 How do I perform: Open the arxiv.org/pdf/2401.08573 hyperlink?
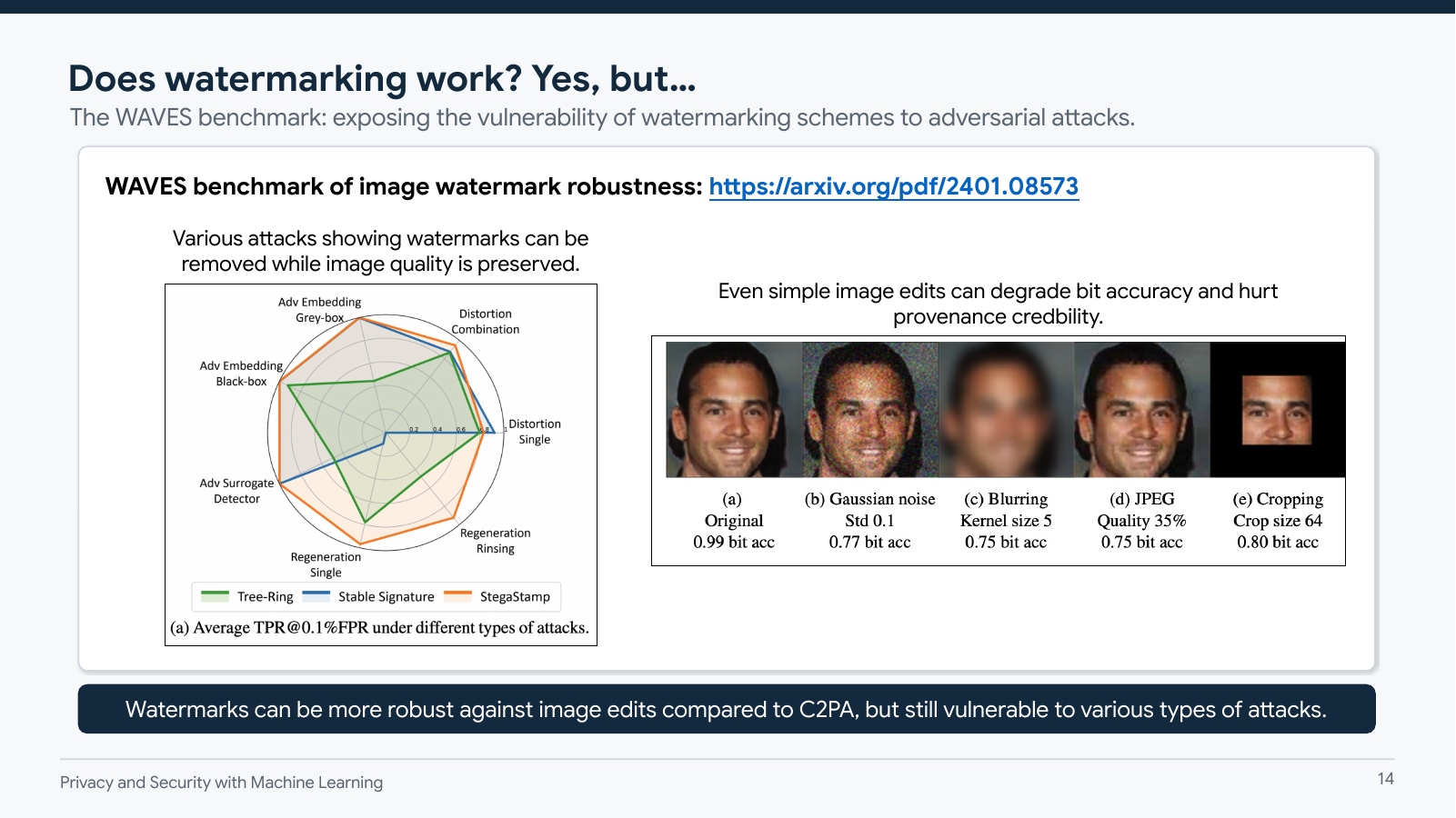(894, 185)
